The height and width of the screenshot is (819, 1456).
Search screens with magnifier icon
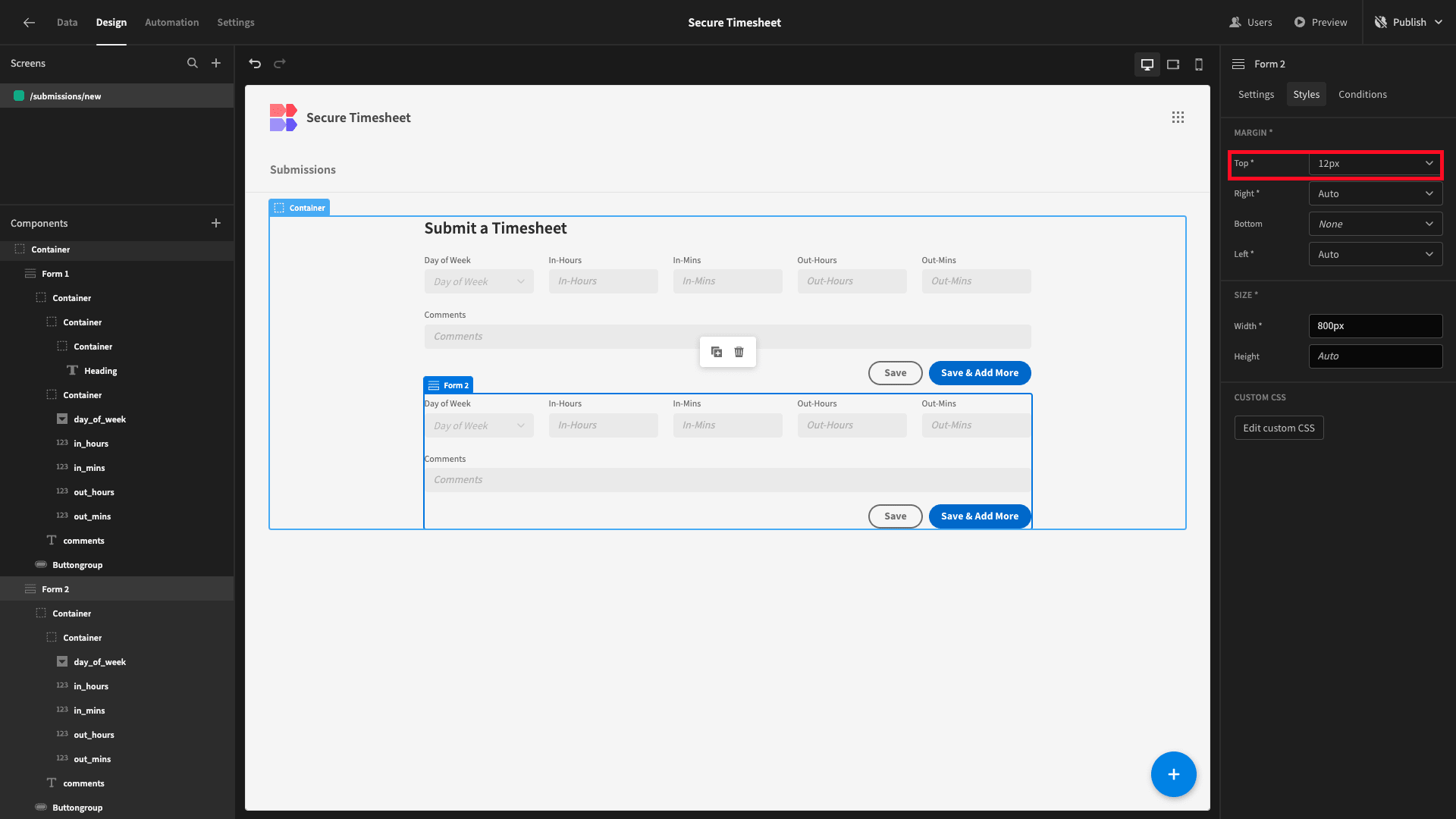[x=193, y=64]
